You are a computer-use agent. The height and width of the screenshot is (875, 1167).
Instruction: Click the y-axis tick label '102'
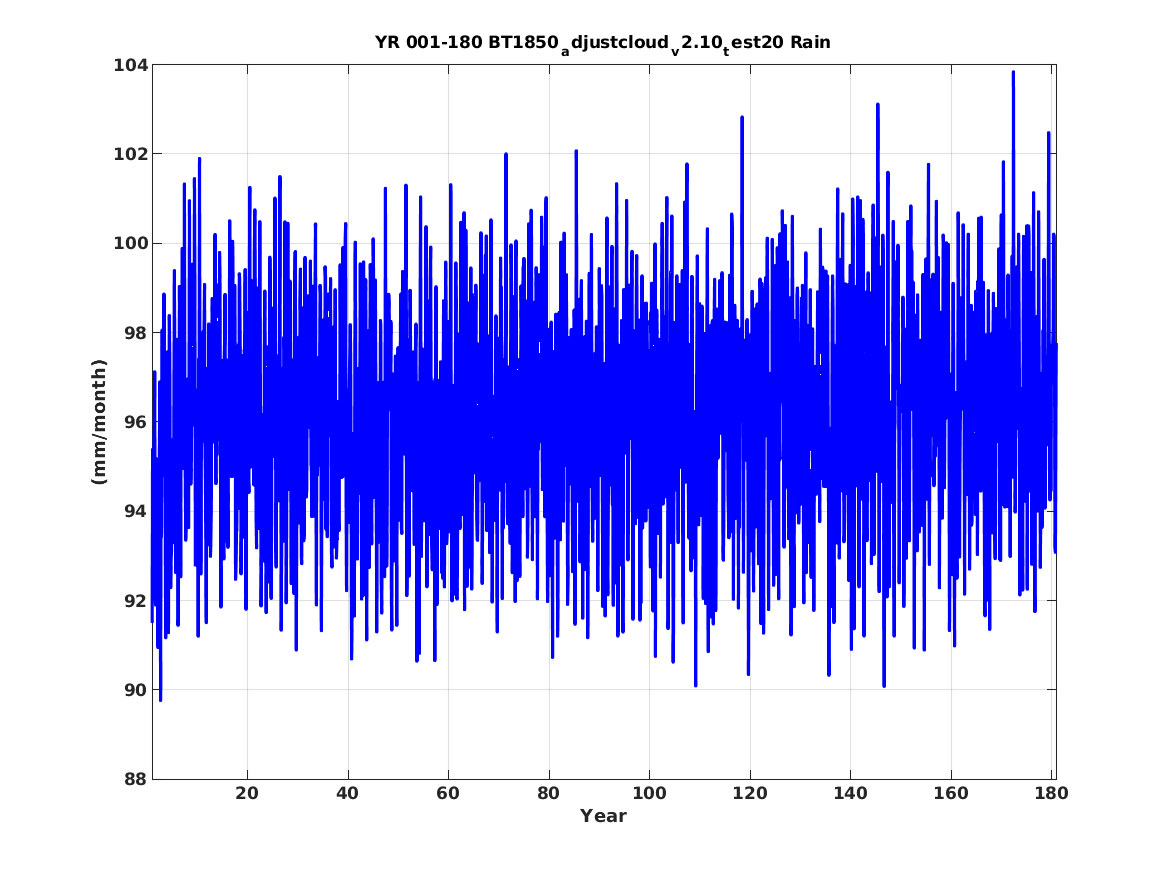(130, 155)
